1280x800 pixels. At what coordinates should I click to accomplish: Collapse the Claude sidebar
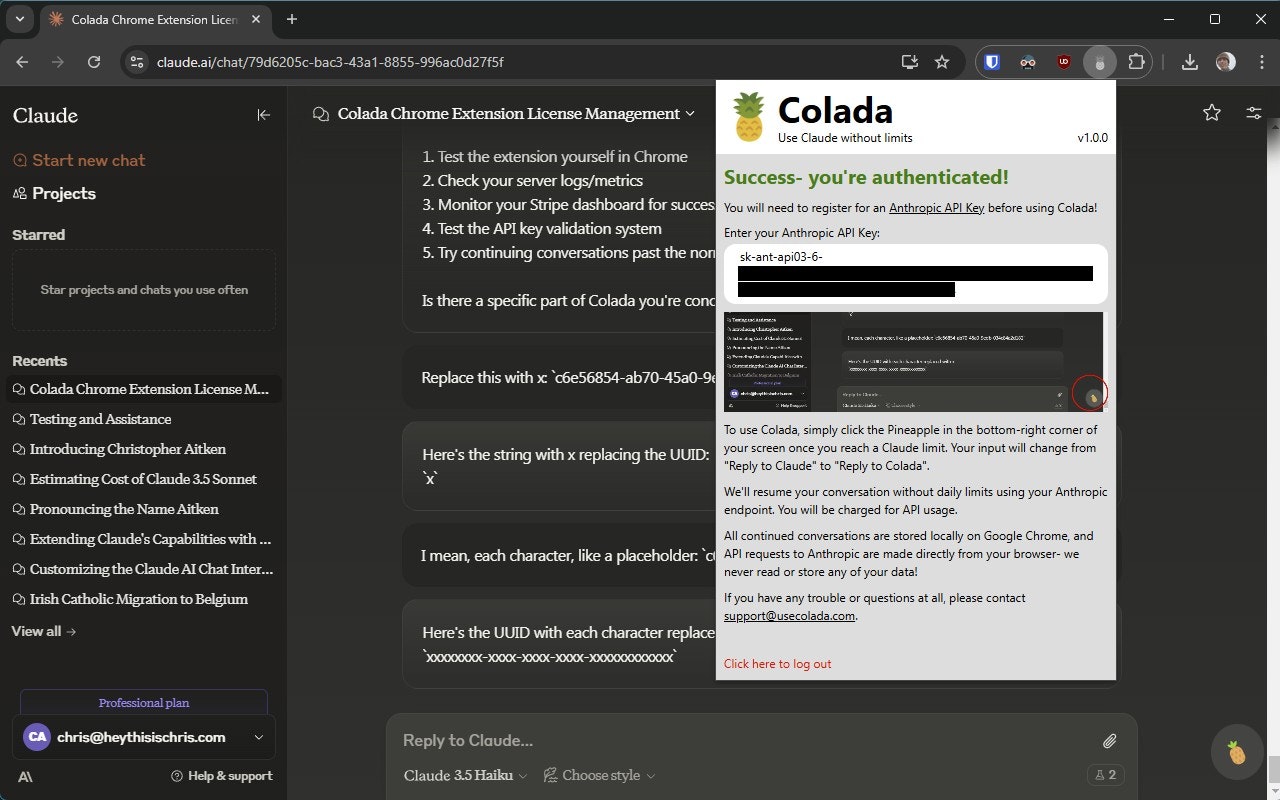(x=264, y=115)
